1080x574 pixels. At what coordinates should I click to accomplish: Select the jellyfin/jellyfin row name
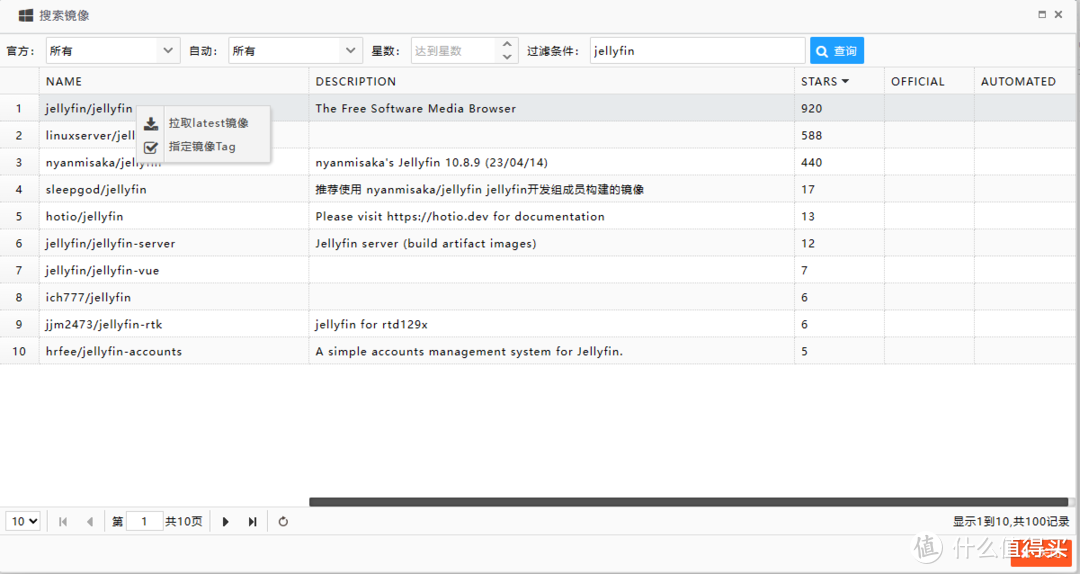[x=89, y=108]
